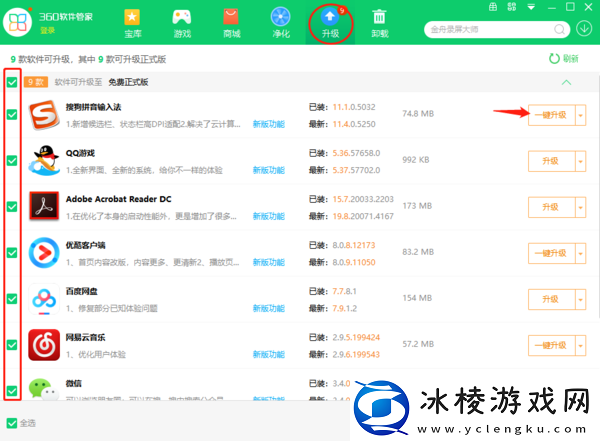Click 升级 for Adobe Acrobat Reader DC

coord(551,207)
